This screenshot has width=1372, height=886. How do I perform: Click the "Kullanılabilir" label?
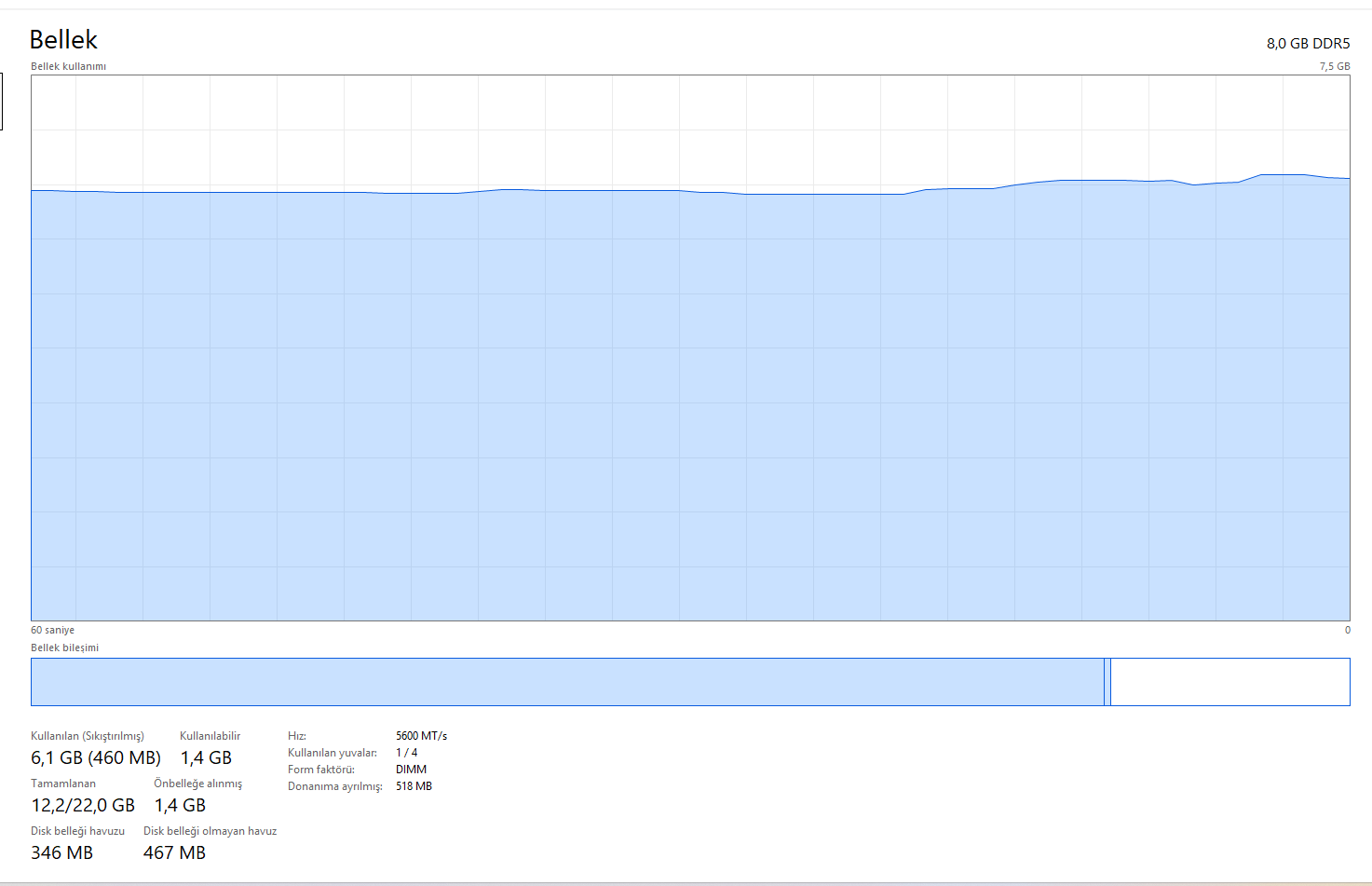click(x=210, y=736)
